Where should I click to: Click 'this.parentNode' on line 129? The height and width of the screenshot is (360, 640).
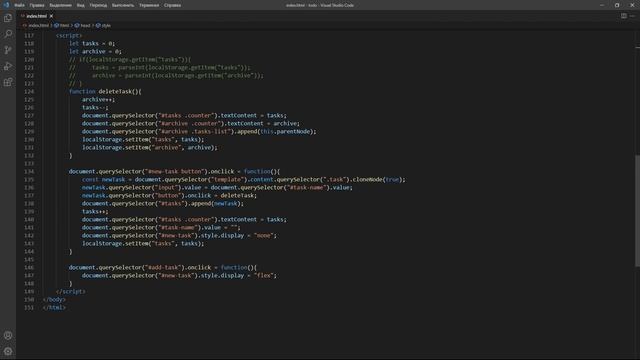(285, 132)
